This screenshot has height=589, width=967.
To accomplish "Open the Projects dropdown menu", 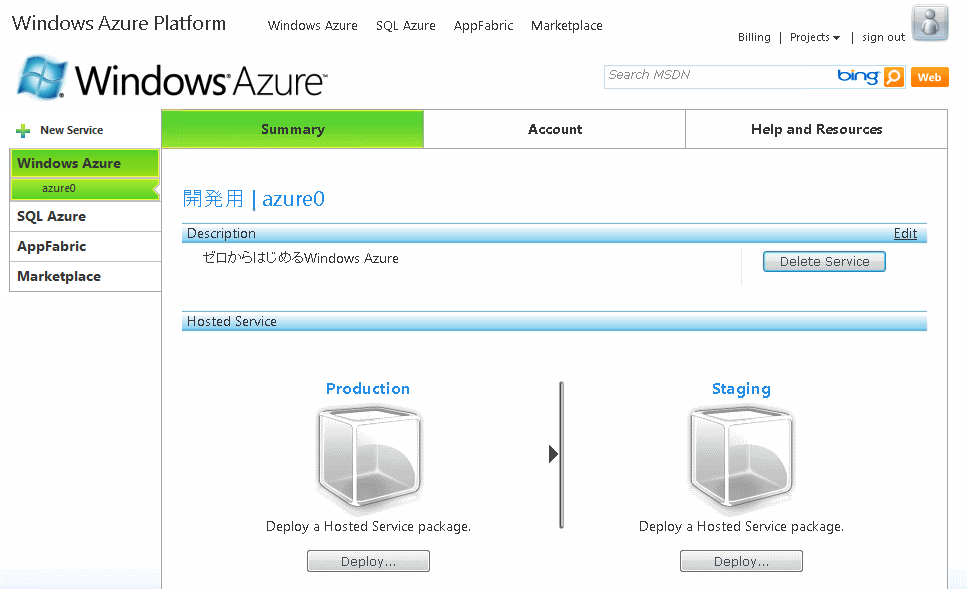I will (815, 37).
